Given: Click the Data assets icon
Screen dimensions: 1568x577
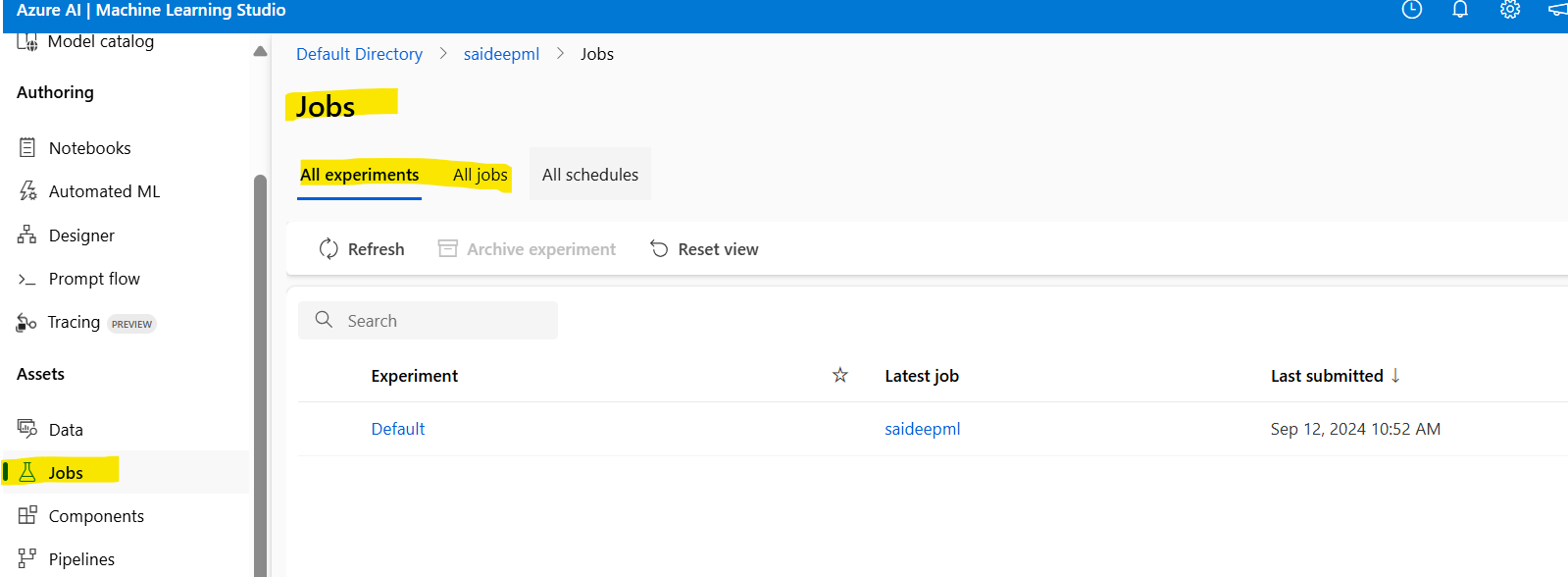Looking at the screenshot, I should click(27, 429).
